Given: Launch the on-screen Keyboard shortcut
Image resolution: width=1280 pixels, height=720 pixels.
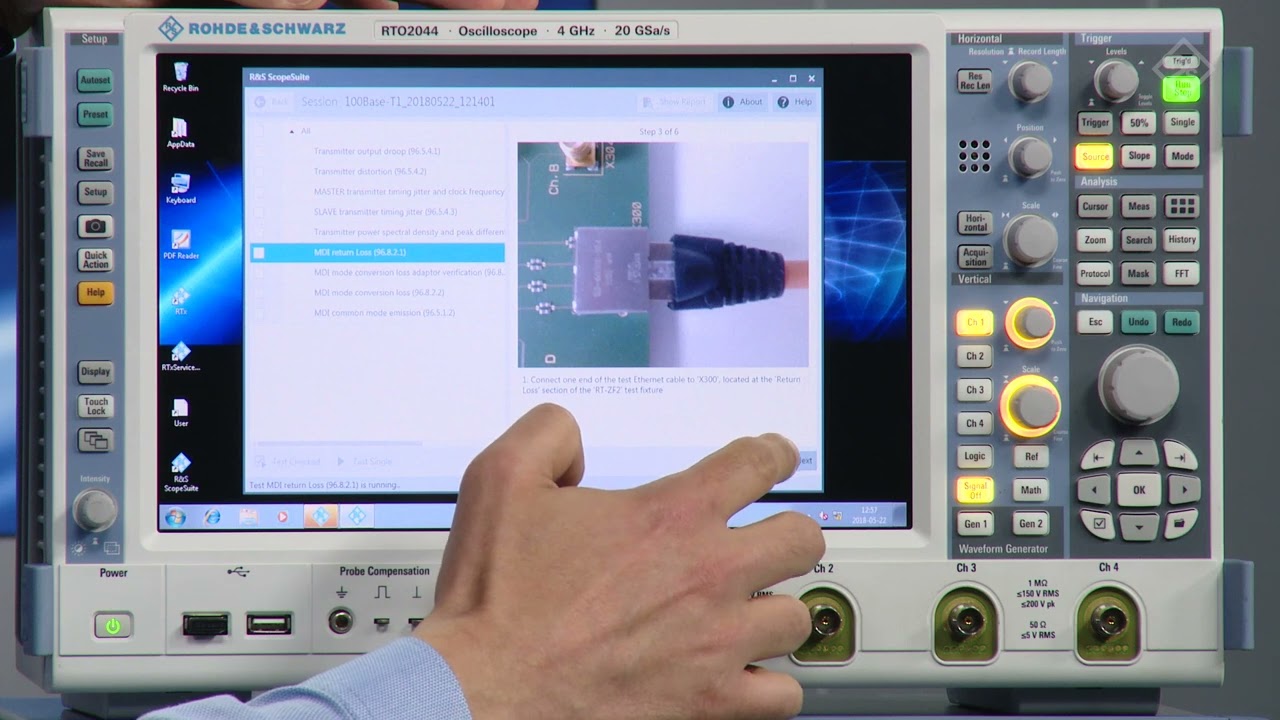Looking at the screenshot, I should pyautogui.click(x=180, y=188).
